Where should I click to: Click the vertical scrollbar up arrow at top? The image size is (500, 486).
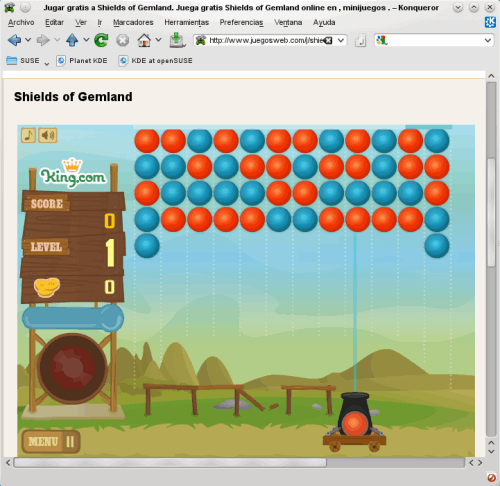pyautogui.click(x=491, y=76)
